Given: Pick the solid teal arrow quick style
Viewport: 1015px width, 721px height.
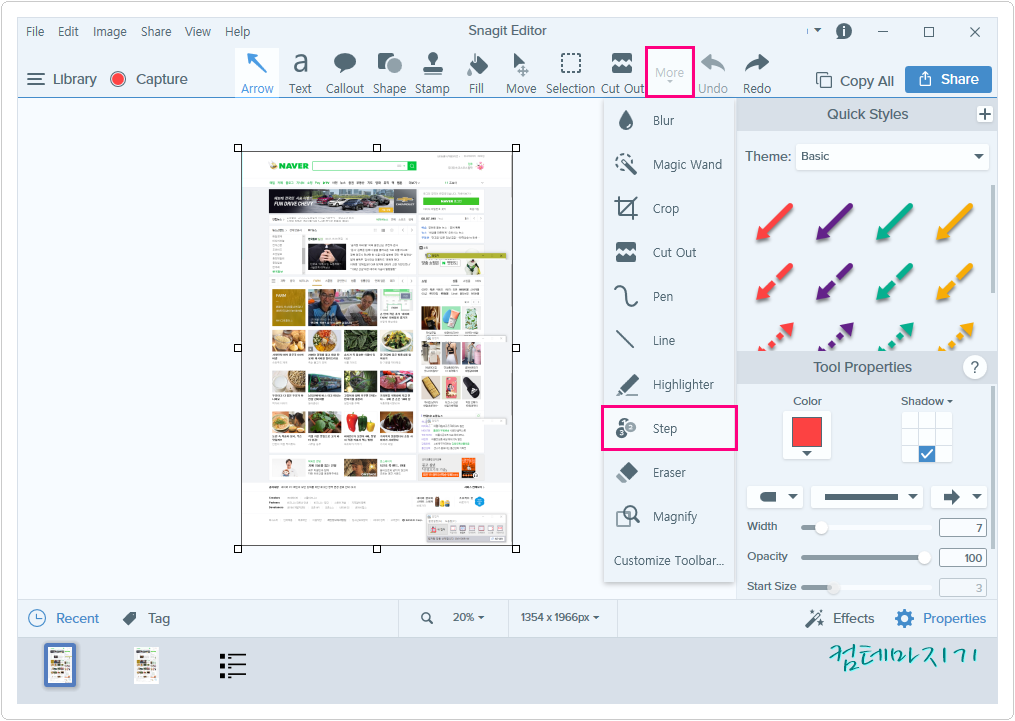Looking at the screenshot, I should [x=894, y=223].
